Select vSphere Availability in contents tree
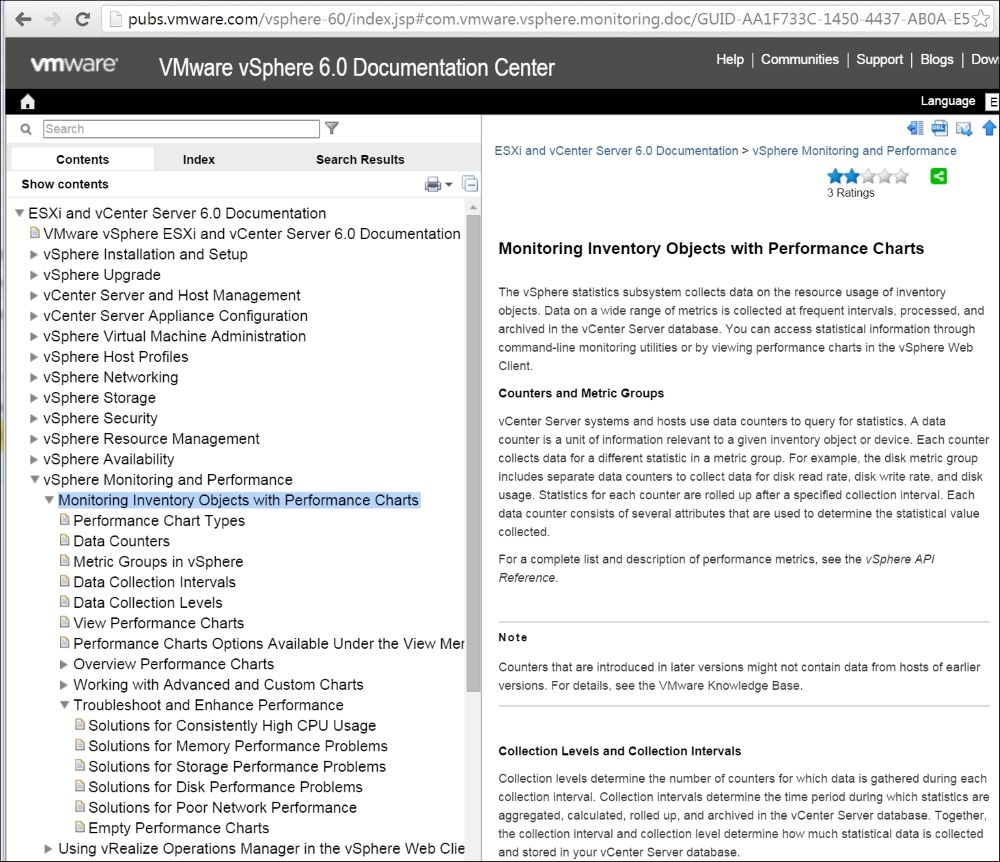Image resolution: width=1000 pixels, height=862 pixels. coord(108,459)
